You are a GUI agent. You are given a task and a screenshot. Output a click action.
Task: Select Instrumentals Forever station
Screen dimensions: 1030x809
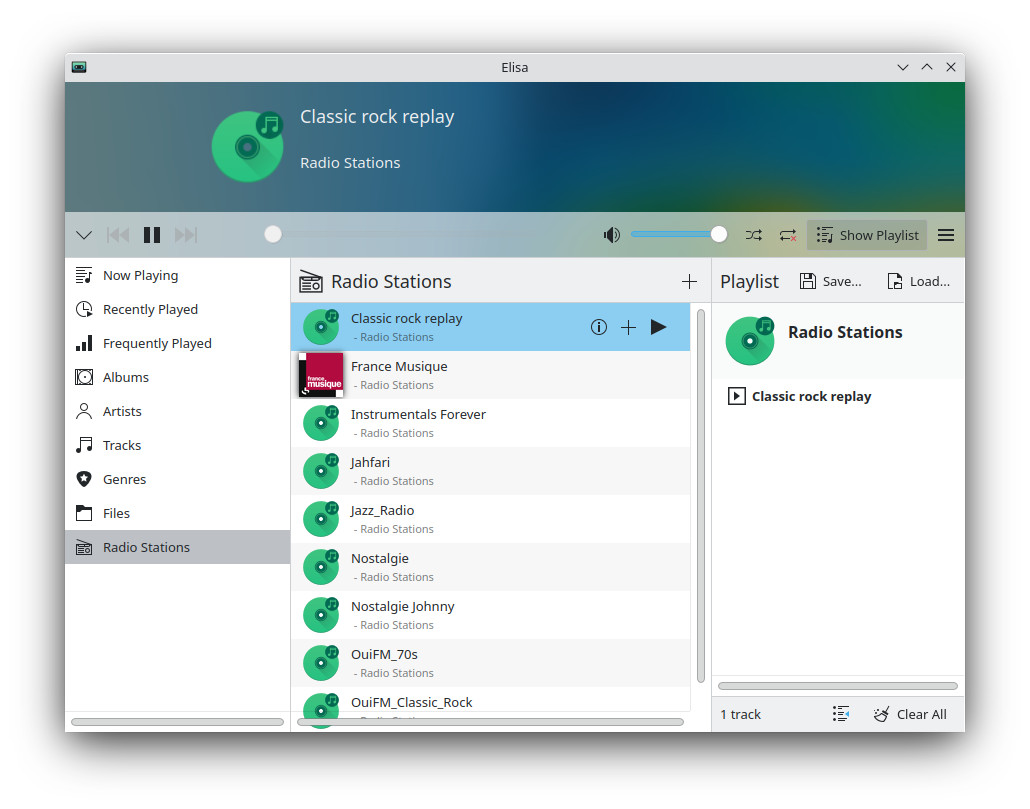(490, 423)
